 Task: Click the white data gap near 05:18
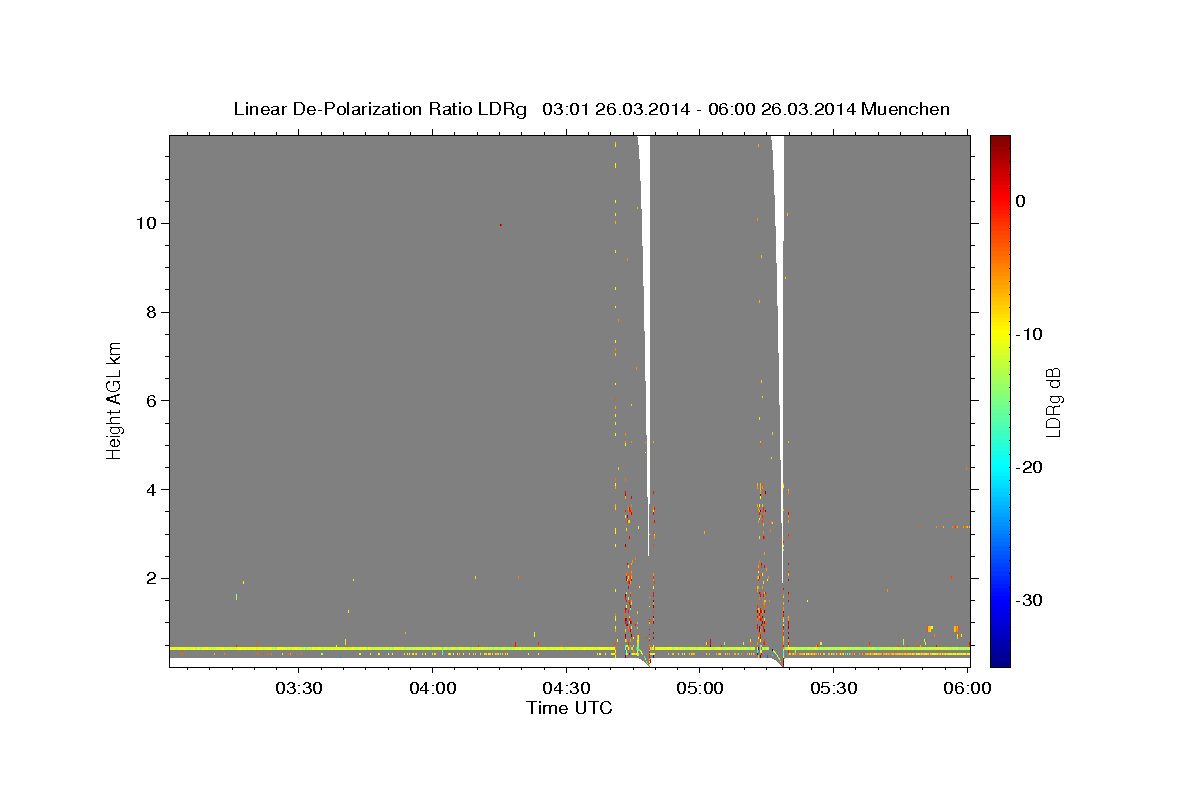pyautogui.click(x=778, y=300)
